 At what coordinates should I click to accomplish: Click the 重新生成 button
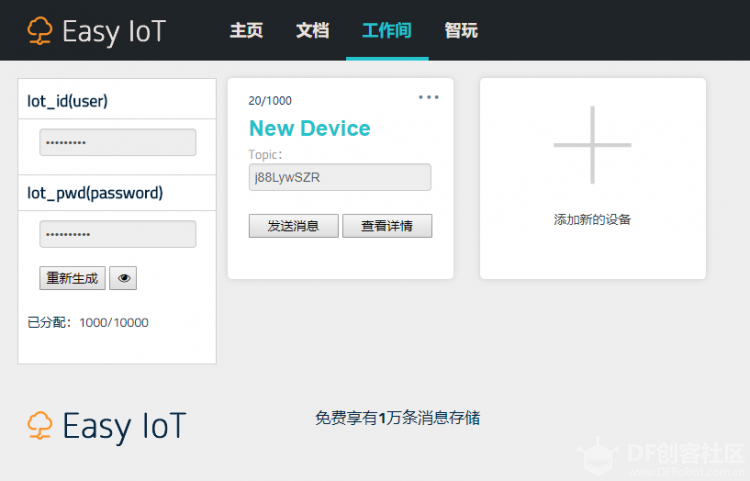pos(72,278)
